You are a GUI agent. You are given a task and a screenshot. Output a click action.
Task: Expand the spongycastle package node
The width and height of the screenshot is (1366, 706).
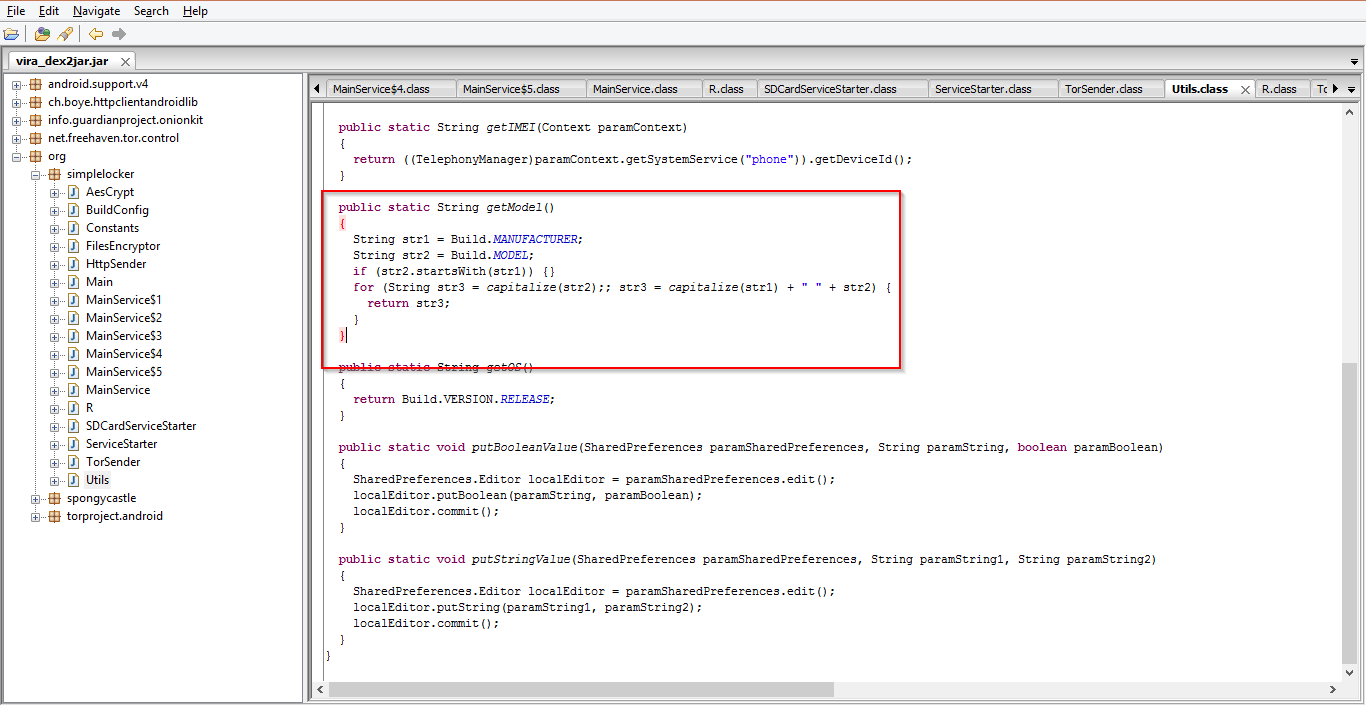pos(36,498)
